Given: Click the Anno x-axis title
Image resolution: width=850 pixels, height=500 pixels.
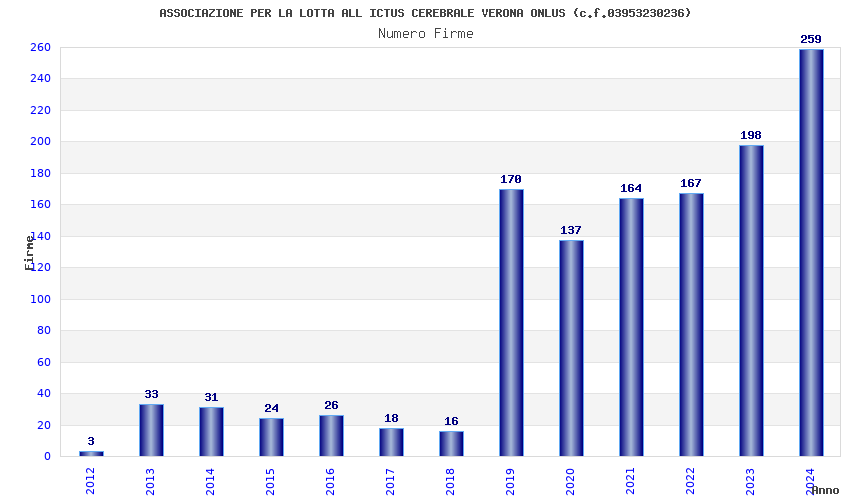Looking at the screenshot, I should click(x=825, y=490).
